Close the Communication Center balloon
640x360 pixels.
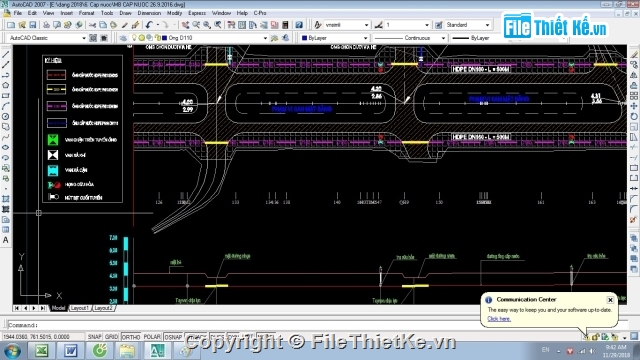(x=610, y=300)
